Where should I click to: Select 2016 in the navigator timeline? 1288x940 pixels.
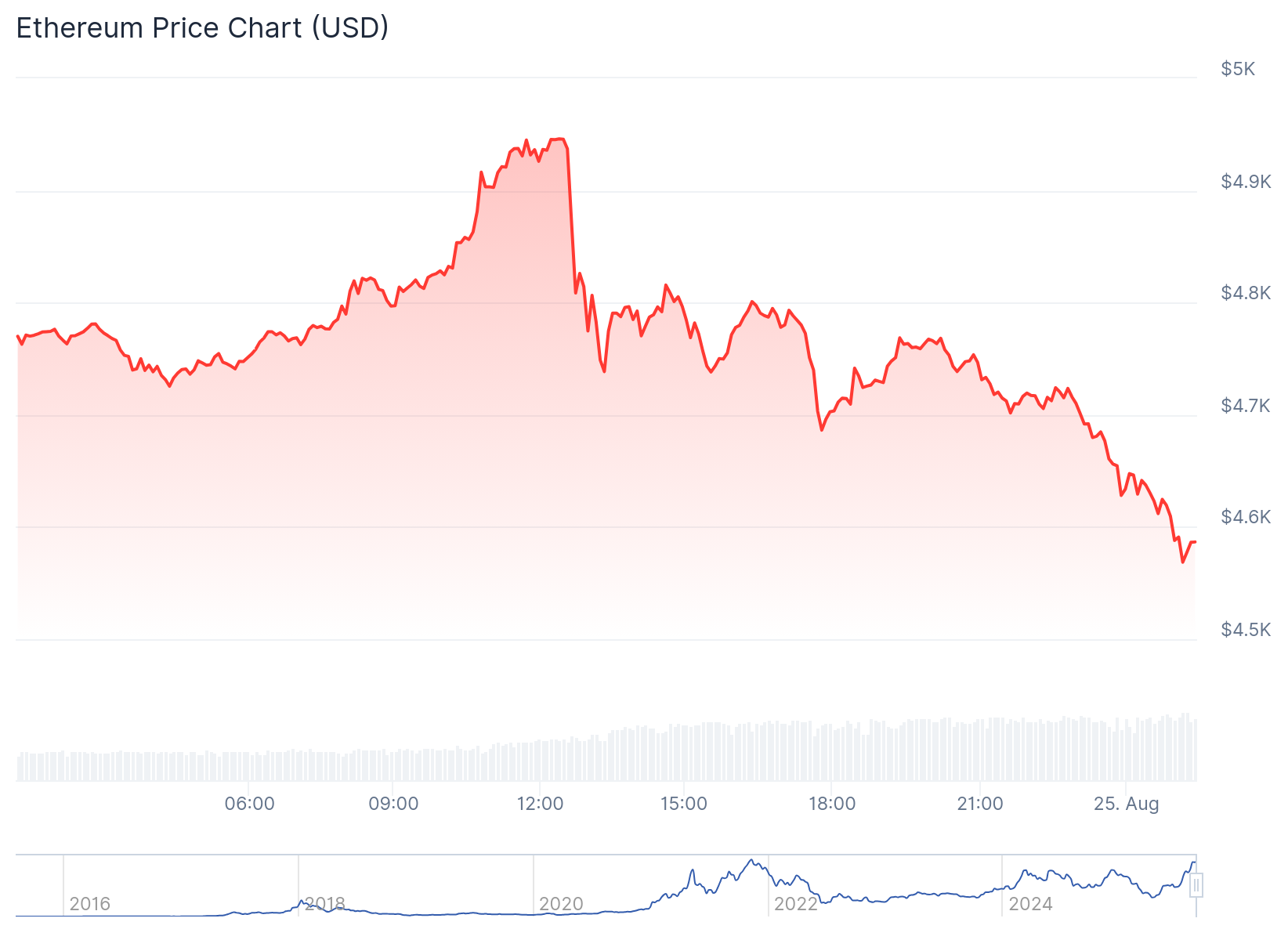pyautogui.click(x=89, y=904)
